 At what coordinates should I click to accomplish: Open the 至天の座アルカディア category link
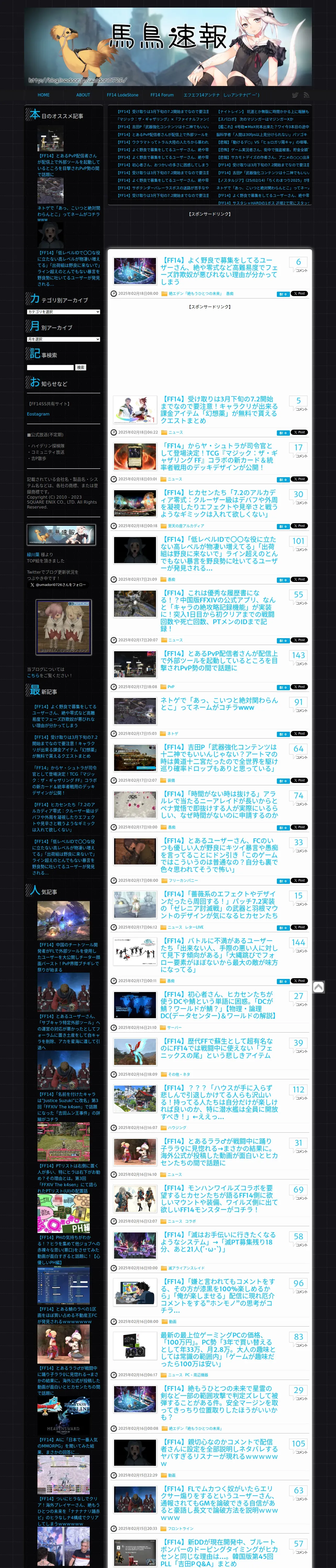(186, 526)
